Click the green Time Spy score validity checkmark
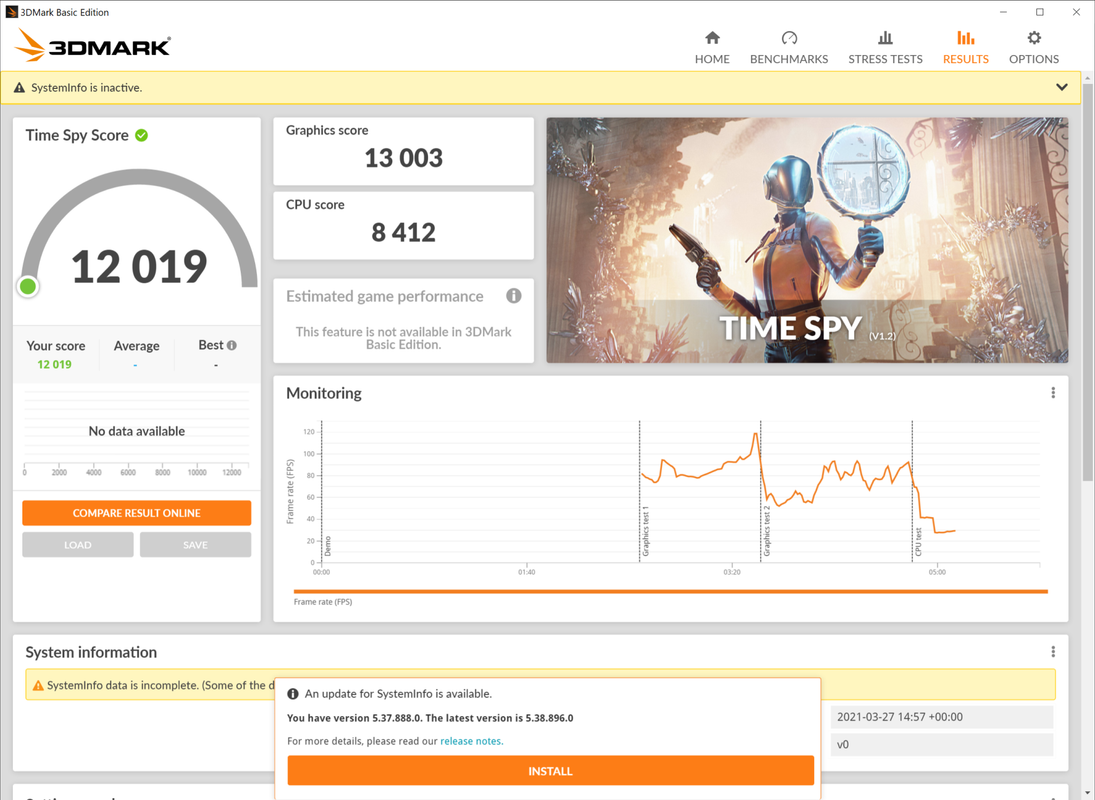The image size is (1095, 800). (x=142, y=135)
